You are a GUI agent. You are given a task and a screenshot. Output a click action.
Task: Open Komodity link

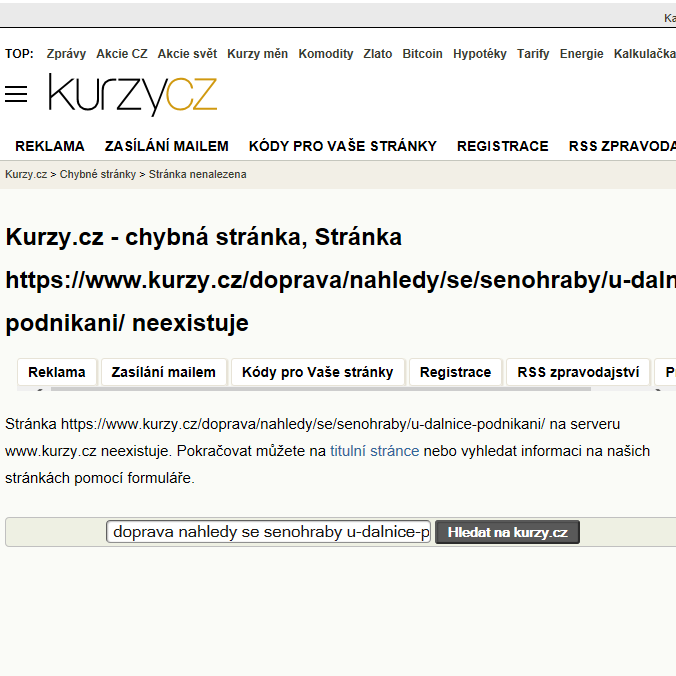[325, 54]
